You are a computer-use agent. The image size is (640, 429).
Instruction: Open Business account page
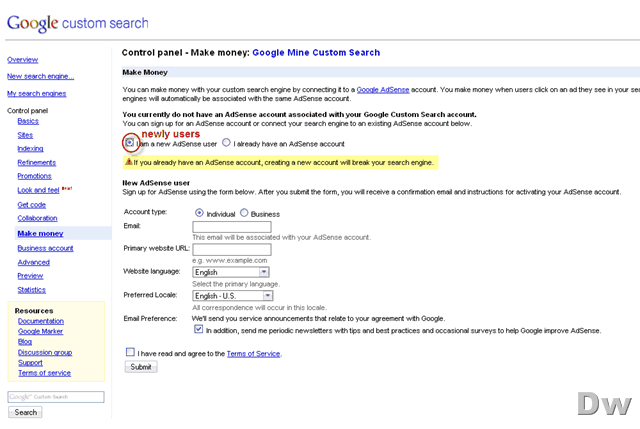click(x=45, y=248)
